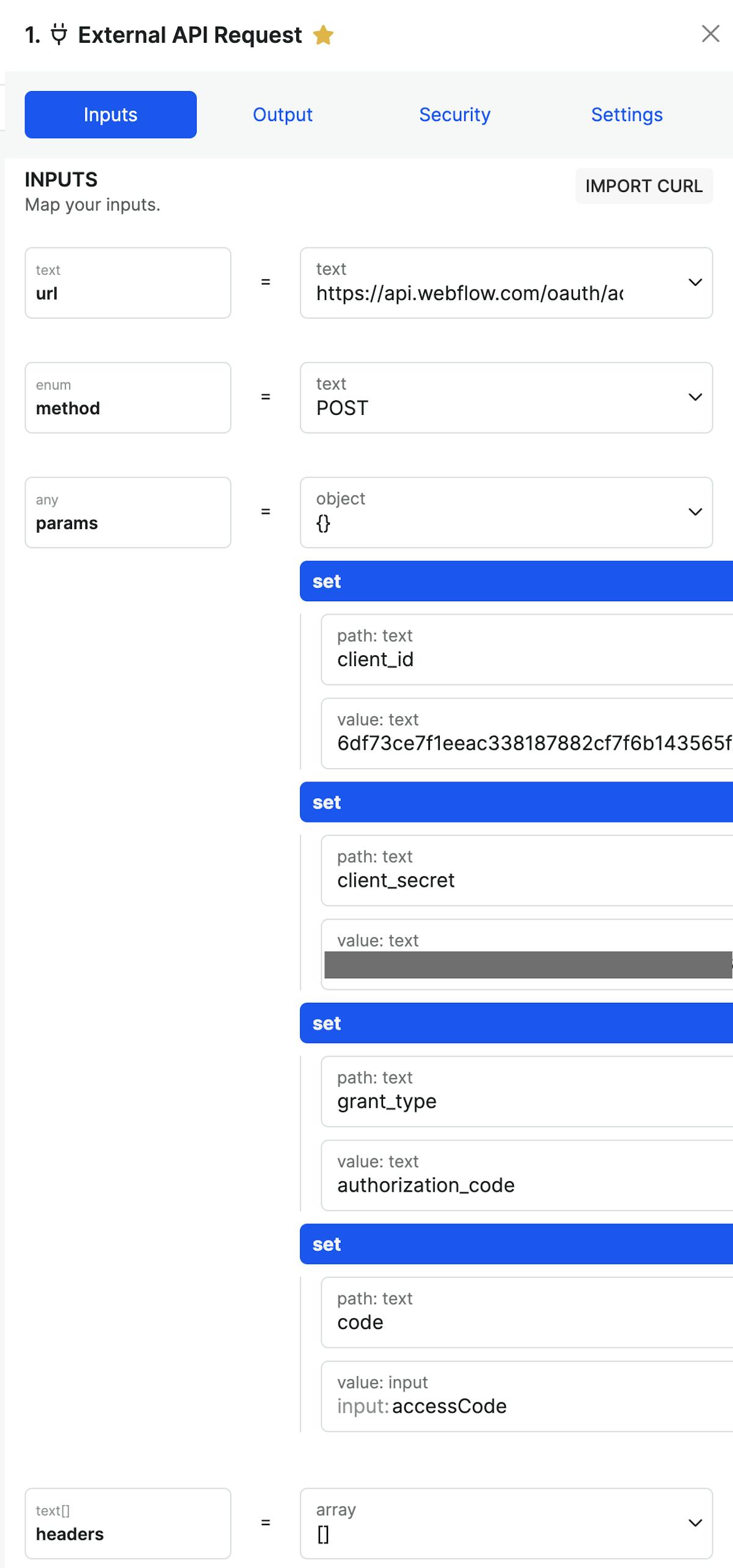Select the client_secret path field
This screenshot has width=733, height=1568.
pyautogui.click(x=525, y=870)
